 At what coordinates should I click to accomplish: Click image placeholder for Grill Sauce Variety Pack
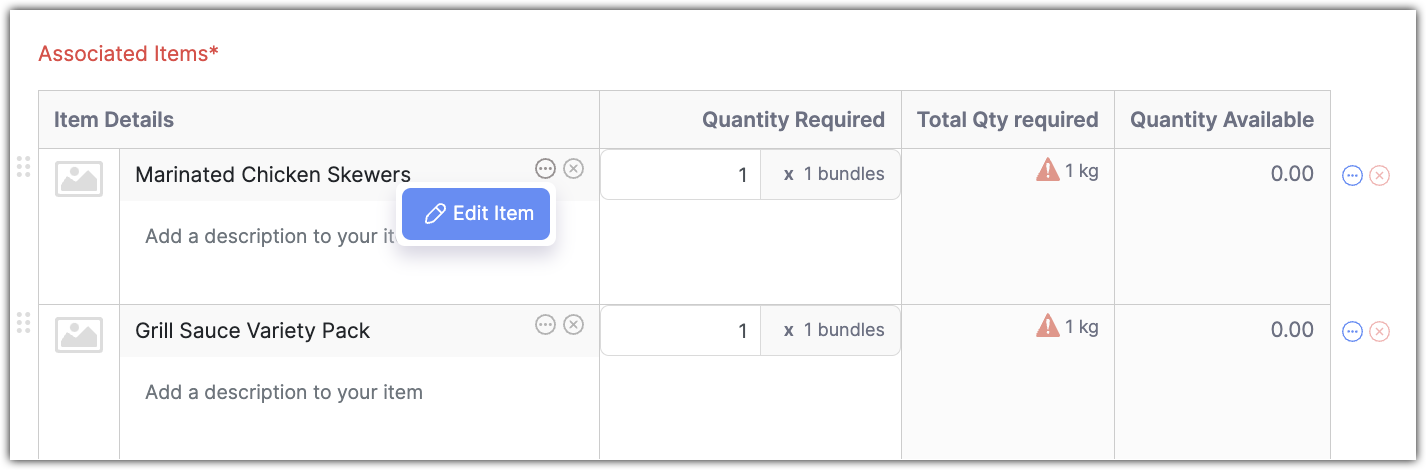[79, 334]
